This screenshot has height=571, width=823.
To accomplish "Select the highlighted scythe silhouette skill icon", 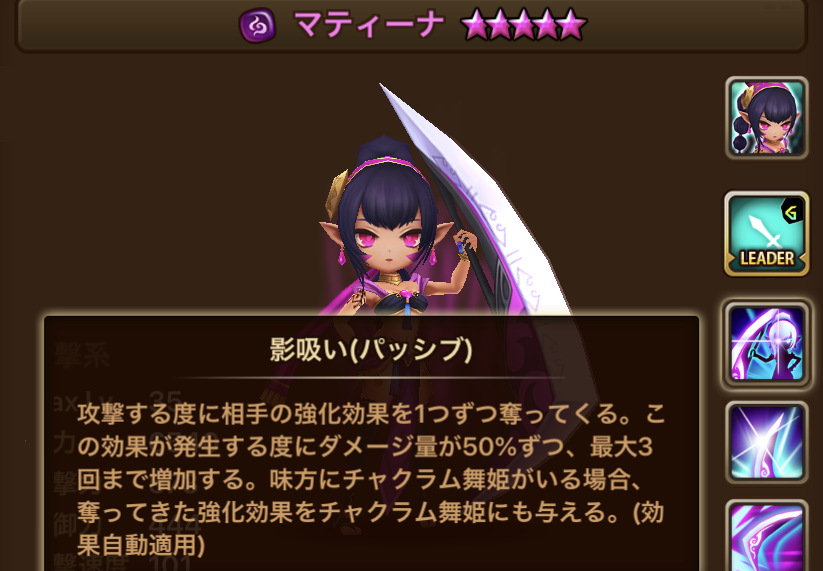I will tap(766, 344).
